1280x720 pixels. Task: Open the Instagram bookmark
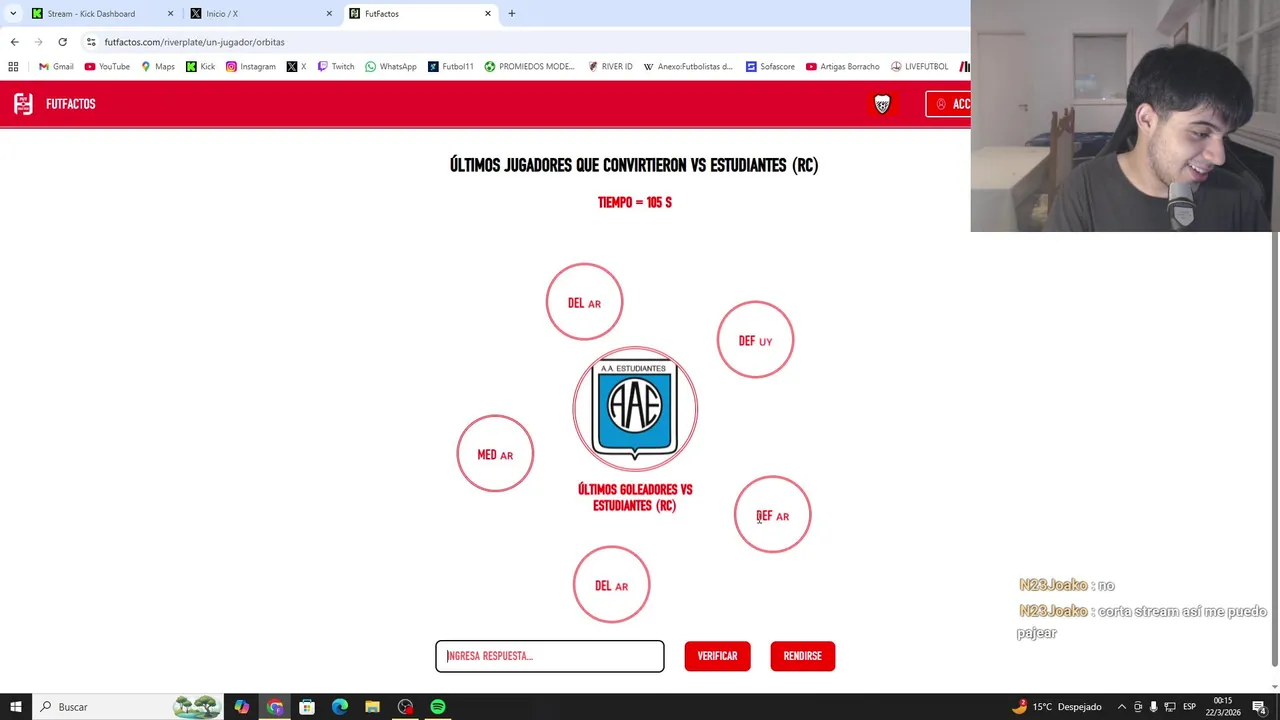(250, 67)
